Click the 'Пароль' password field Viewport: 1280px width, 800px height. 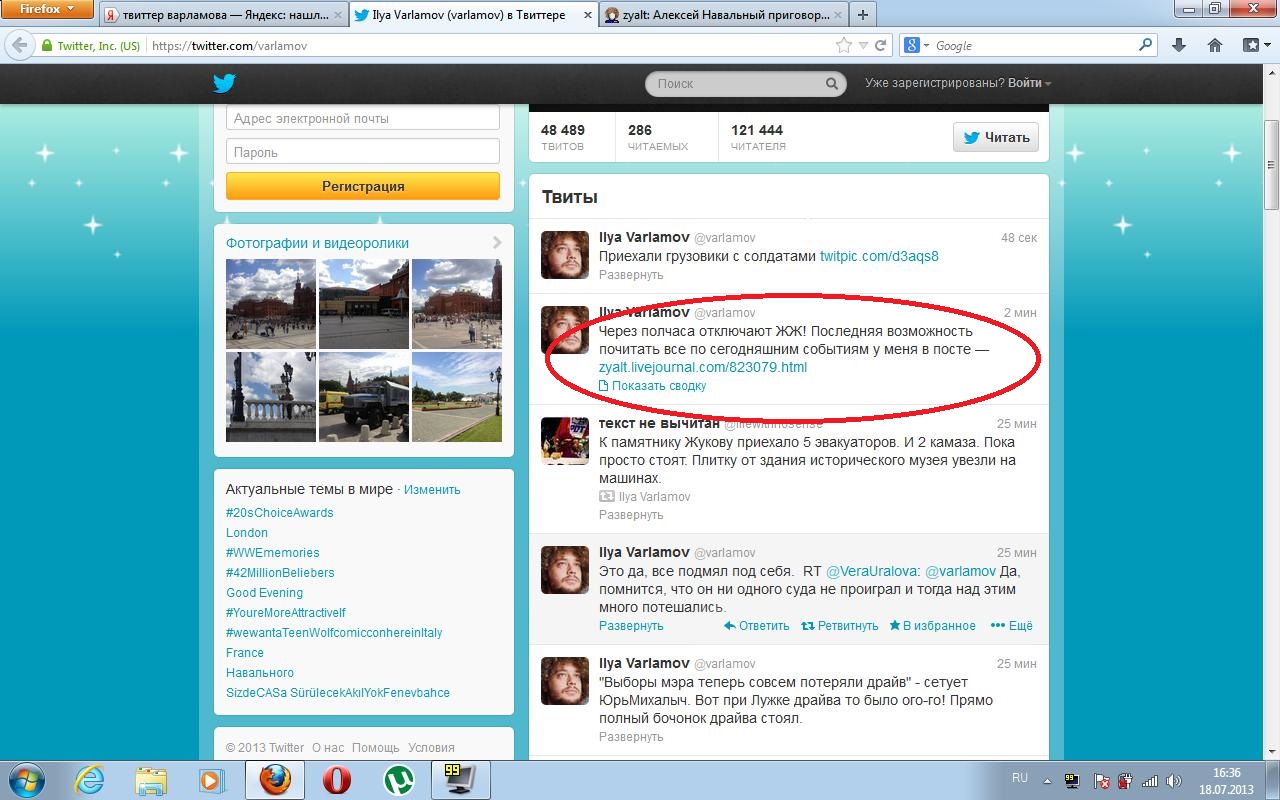coord(363,152)
